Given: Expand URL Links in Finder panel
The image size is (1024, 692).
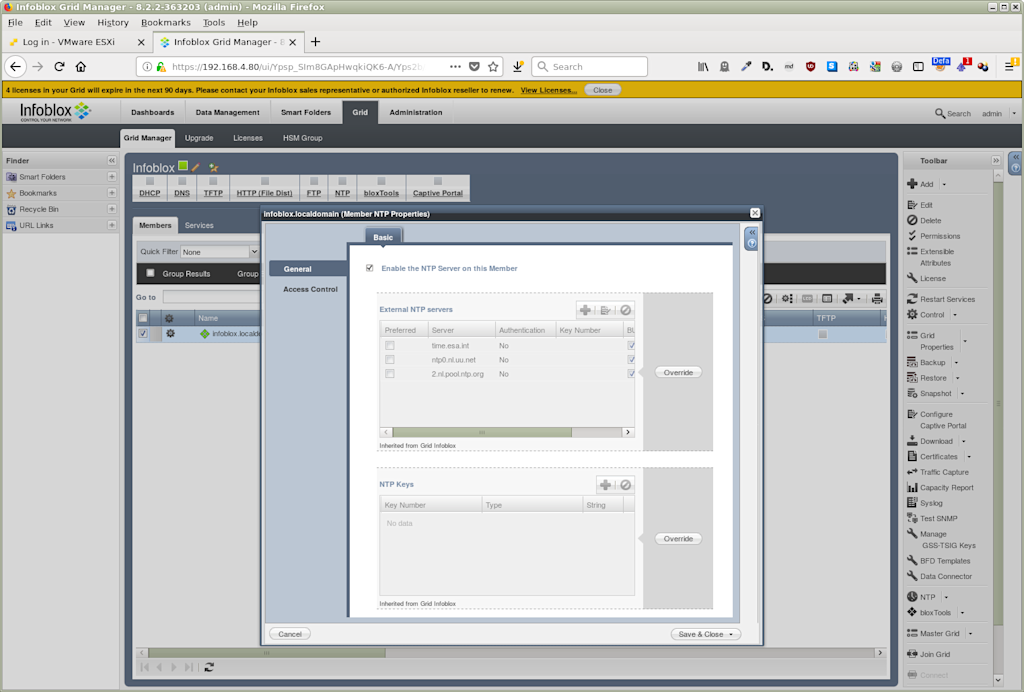Looking at the screenshot, I should coord(112,225).
